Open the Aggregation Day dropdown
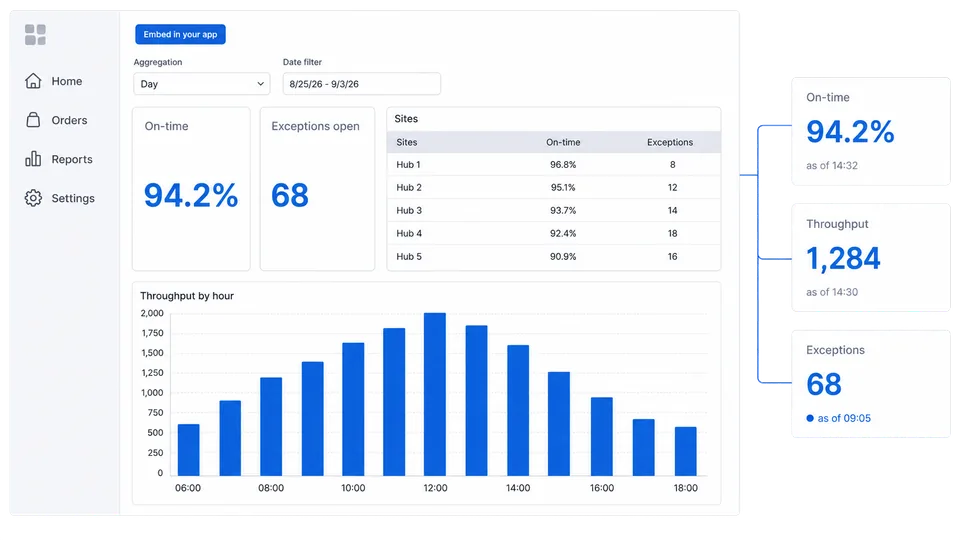This screenshot has height=540, width=960. (202, 84)
